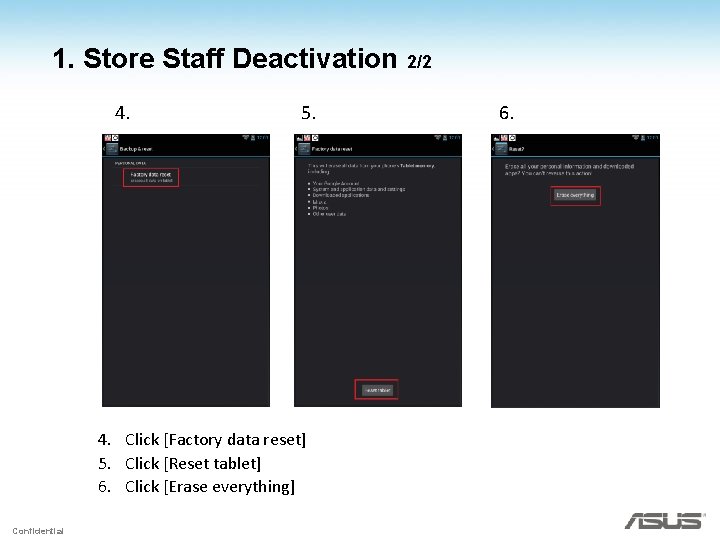Click the battery icon in screen 6 status bar
Screen dimensions: 720x540
pyautogui.click(x=642, y=138)
